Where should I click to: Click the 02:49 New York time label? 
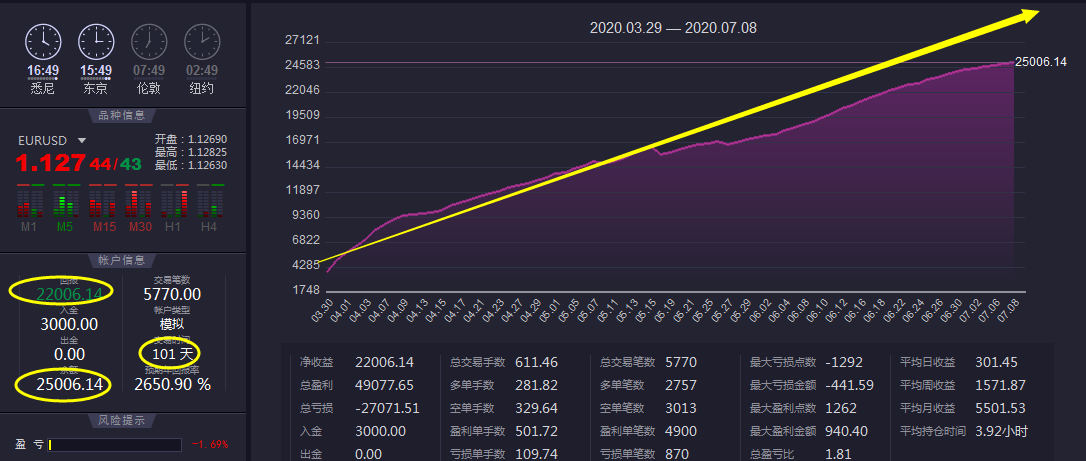click(x=202, y=71)
